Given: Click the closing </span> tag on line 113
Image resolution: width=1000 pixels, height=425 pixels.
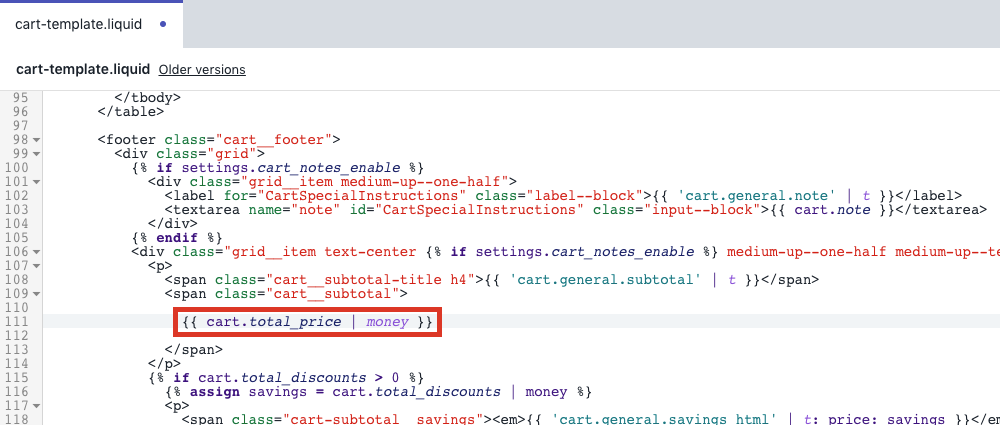Looking at the screenshot, I should point(194,349).
